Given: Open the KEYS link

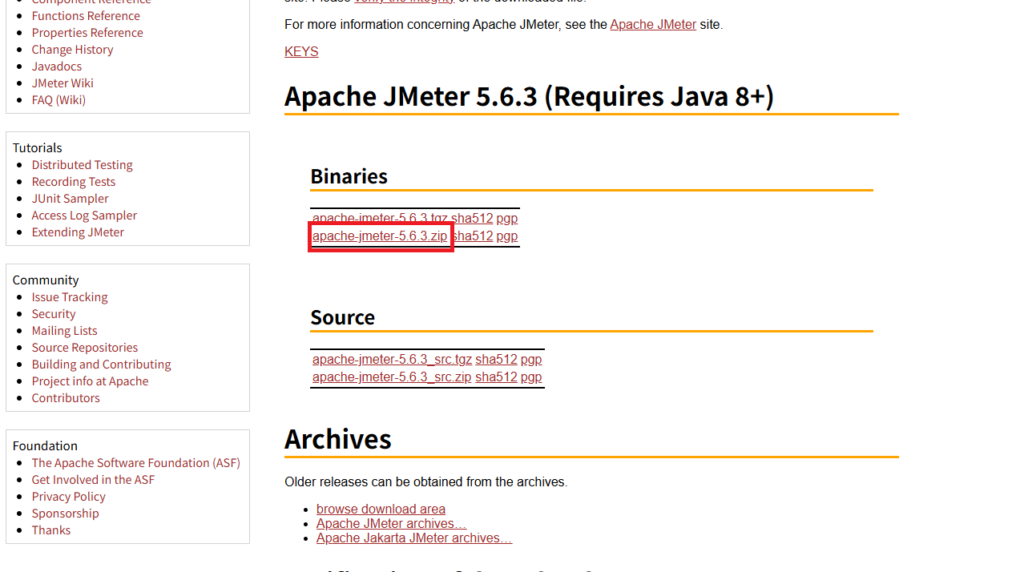Looking at the screenshot, I should (x=301, y=52).
